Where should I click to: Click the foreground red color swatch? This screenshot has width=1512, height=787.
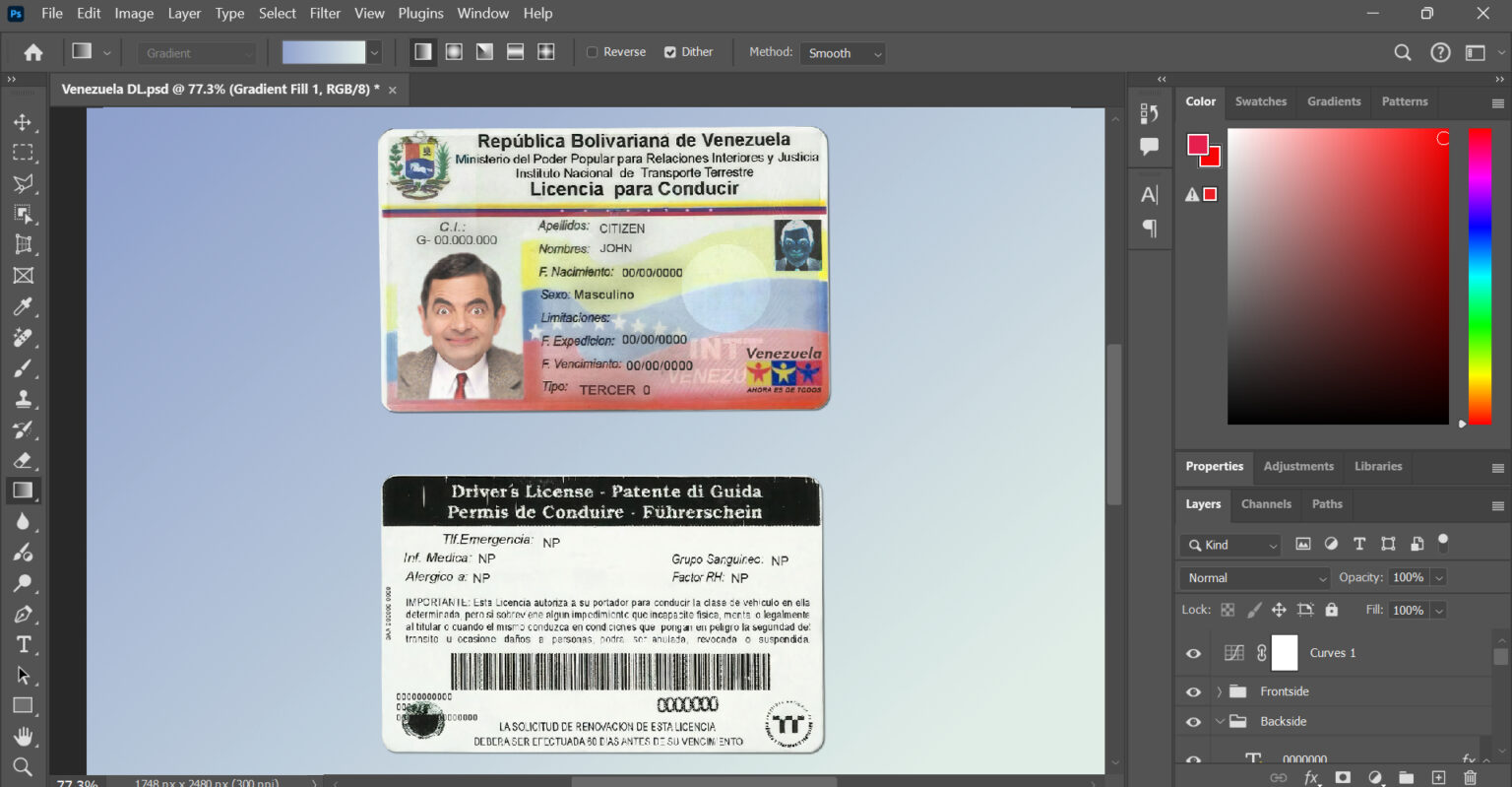click(1198, 146)
